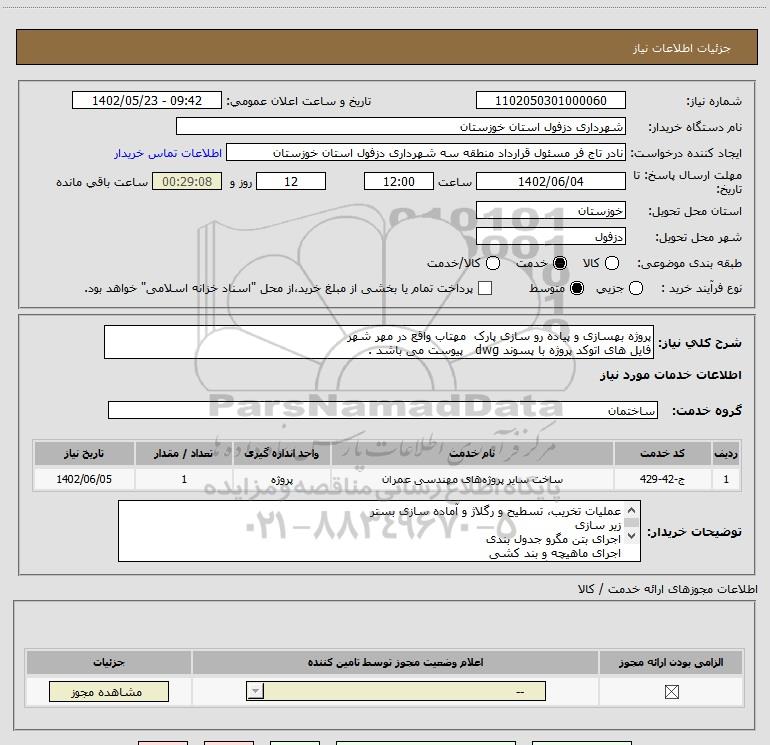Click up arrow of buyer description scrollbar
This screenshot has width=770, height=745.
pos(632,510)
